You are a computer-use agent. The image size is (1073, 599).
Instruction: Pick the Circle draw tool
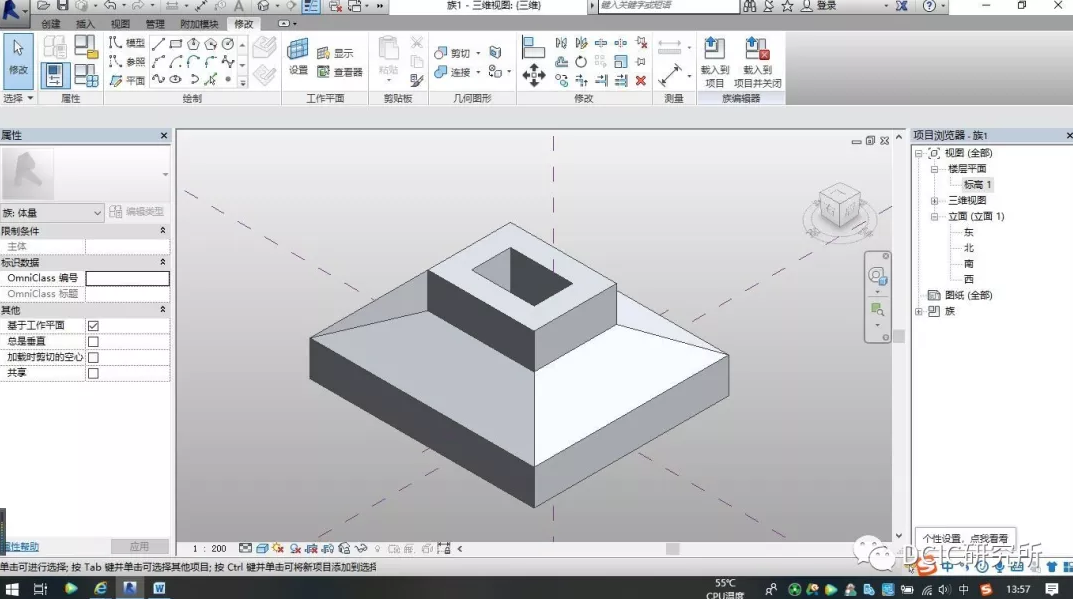(x=228, y=44)
